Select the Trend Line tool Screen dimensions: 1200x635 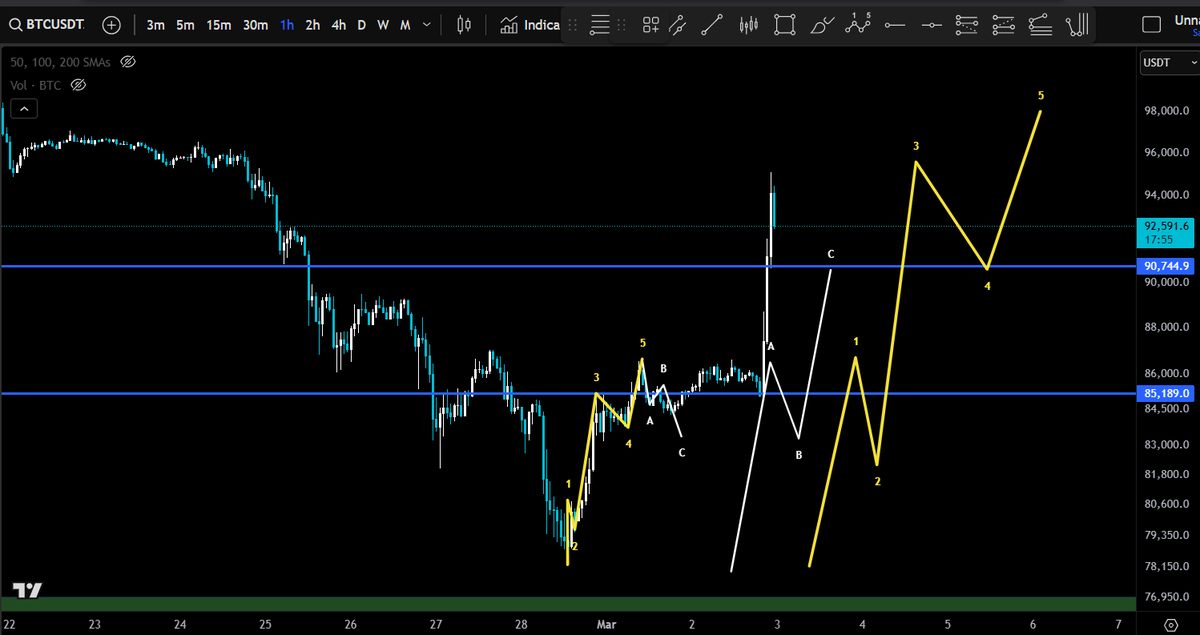click(x=713, y=24)
